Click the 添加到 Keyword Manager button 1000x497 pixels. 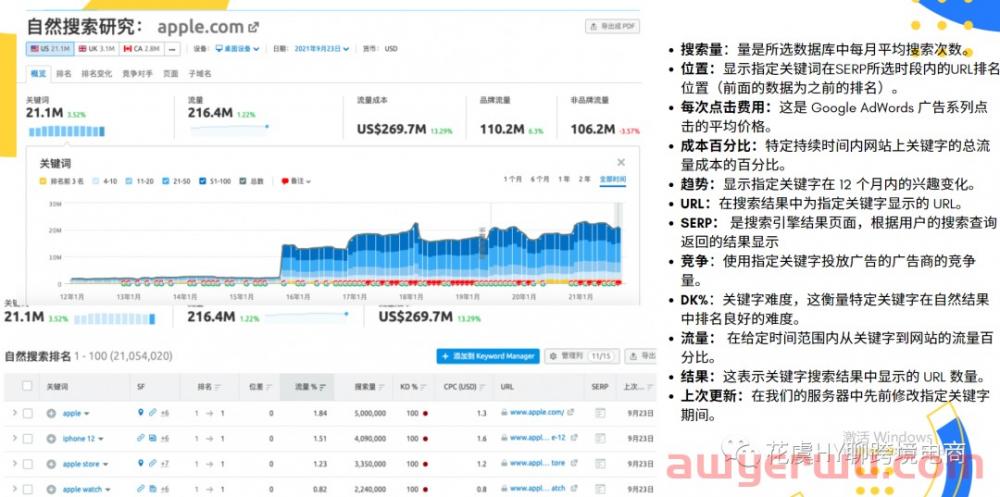click(488, 356)
